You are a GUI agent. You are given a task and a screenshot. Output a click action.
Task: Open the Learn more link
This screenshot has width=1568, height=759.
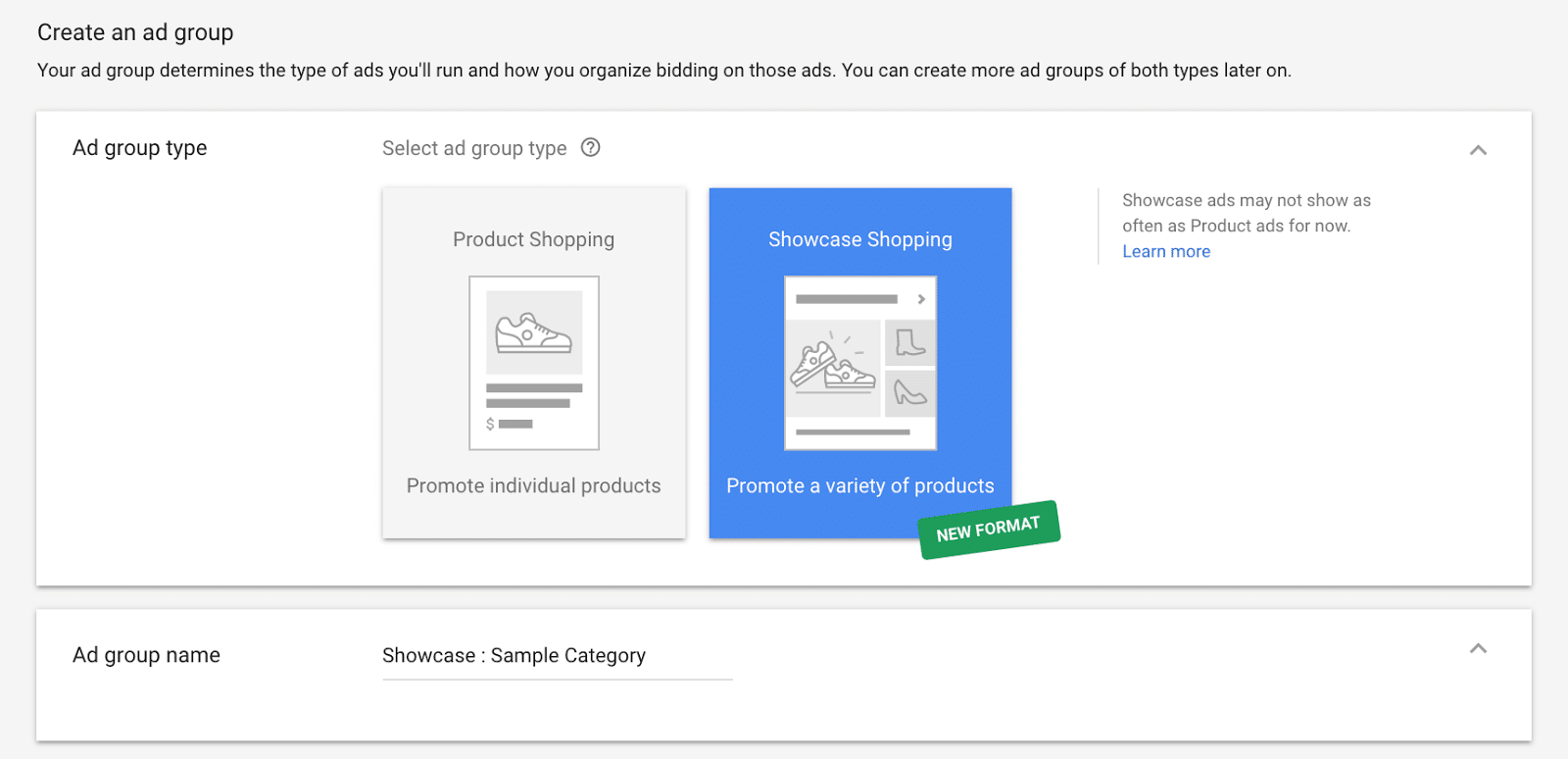point(1166,252)
